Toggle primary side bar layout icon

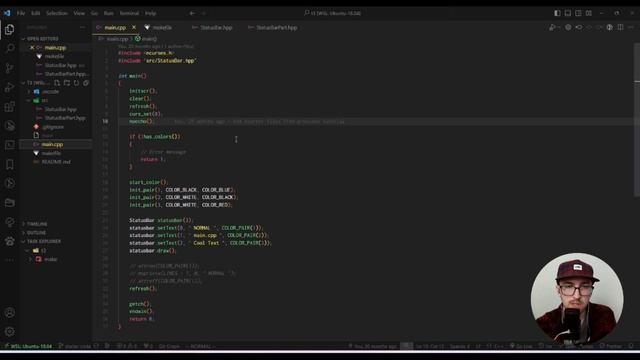(x=557, y=13)
